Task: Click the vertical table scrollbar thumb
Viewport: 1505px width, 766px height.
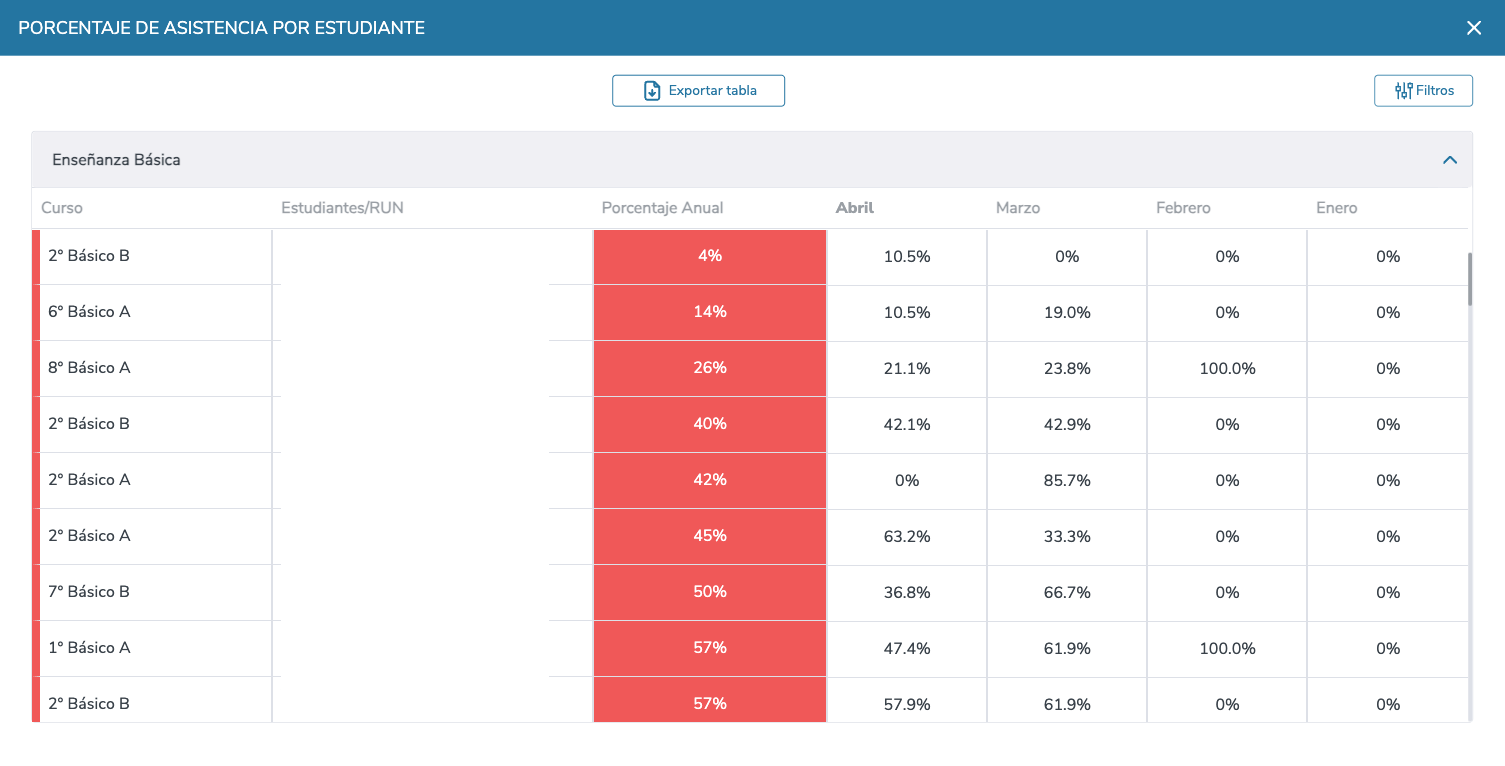Action: click(1469, 279)
